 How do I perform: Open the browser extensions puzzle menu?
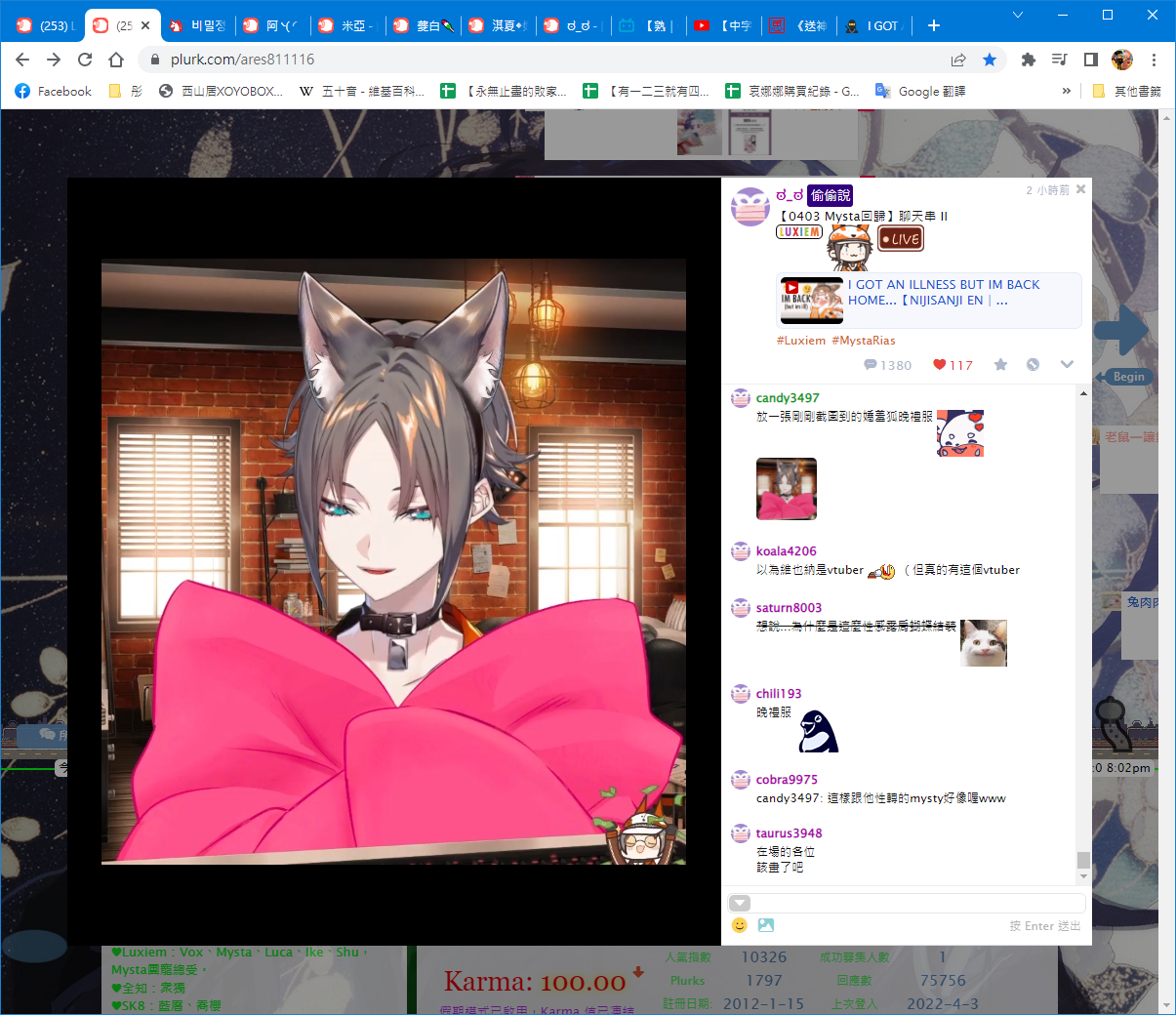pyautogui.click(x=1028, y=60)
